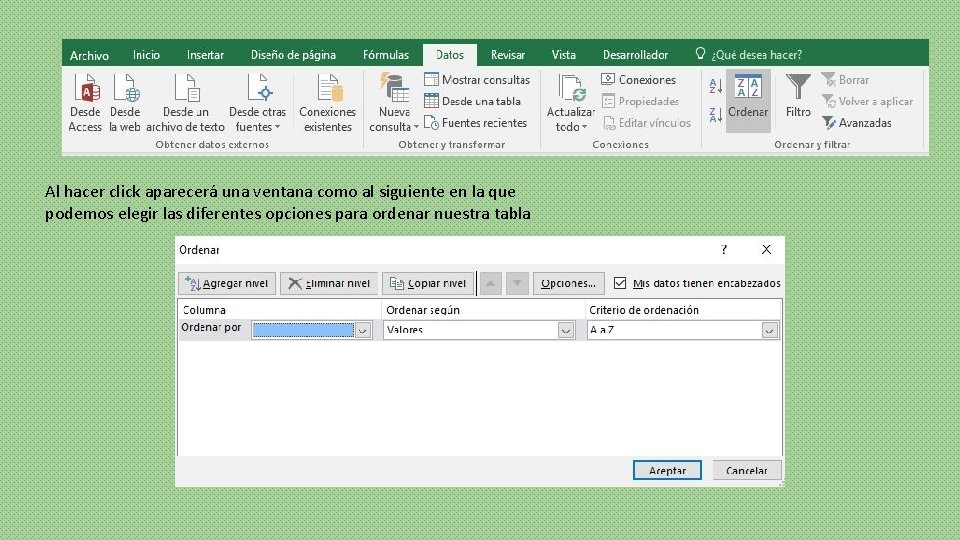
Task: Click the help question mark in Ordenar dialog
Action: [x=724, y=249]
